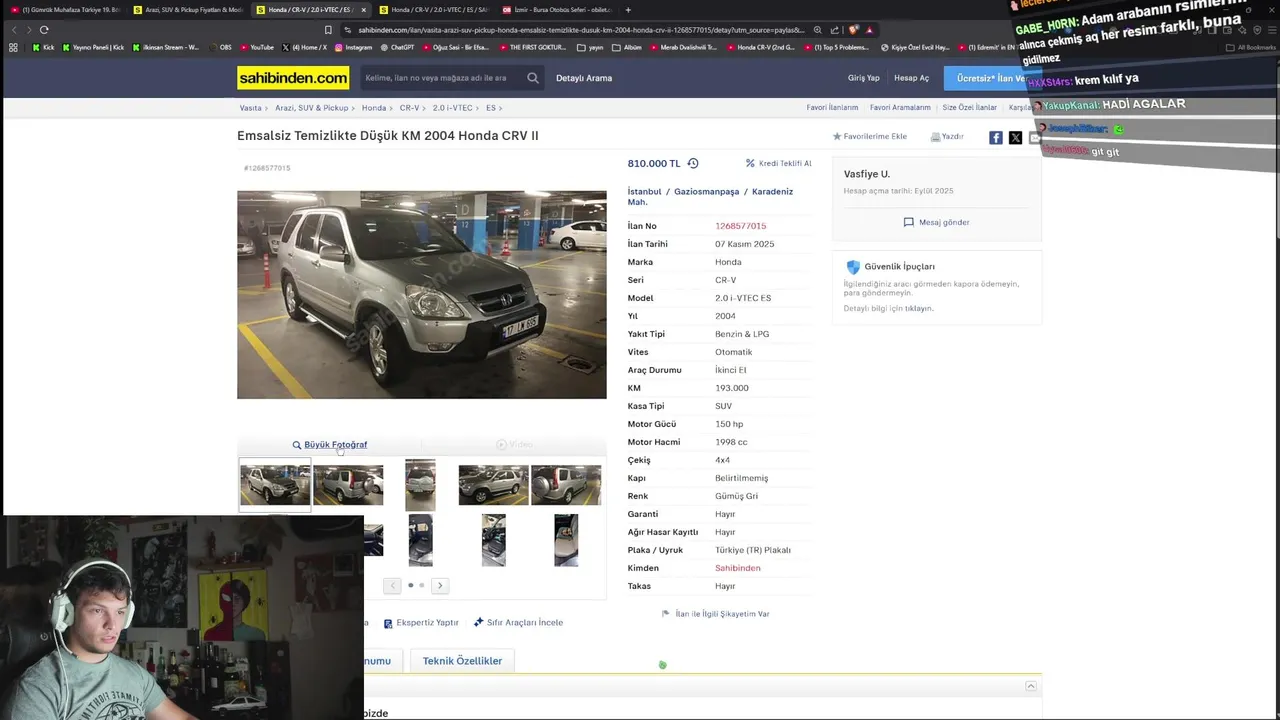Click the main silver Honda CR-V photo
Screen dimensions: 1280x720
421,295
